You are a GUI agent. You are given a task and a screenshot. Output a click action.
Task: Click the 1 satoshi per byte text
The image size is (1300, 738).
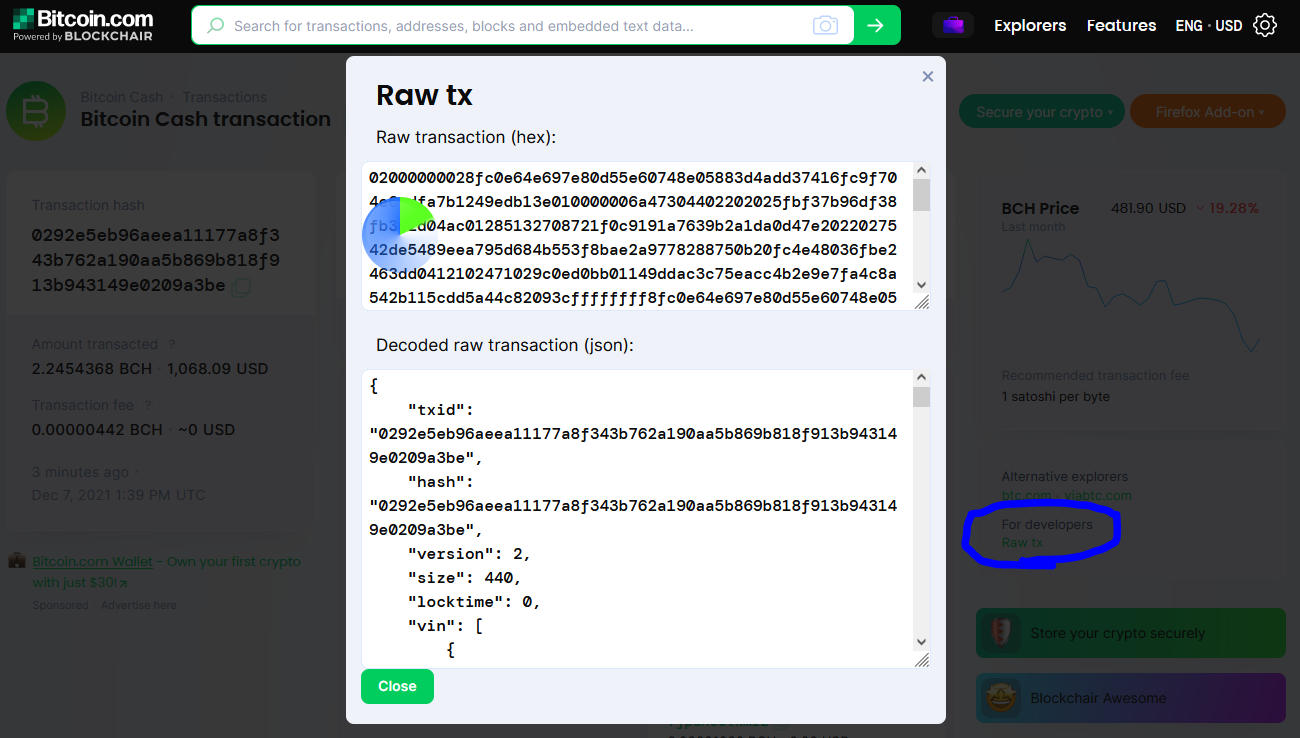point(1056,396)
